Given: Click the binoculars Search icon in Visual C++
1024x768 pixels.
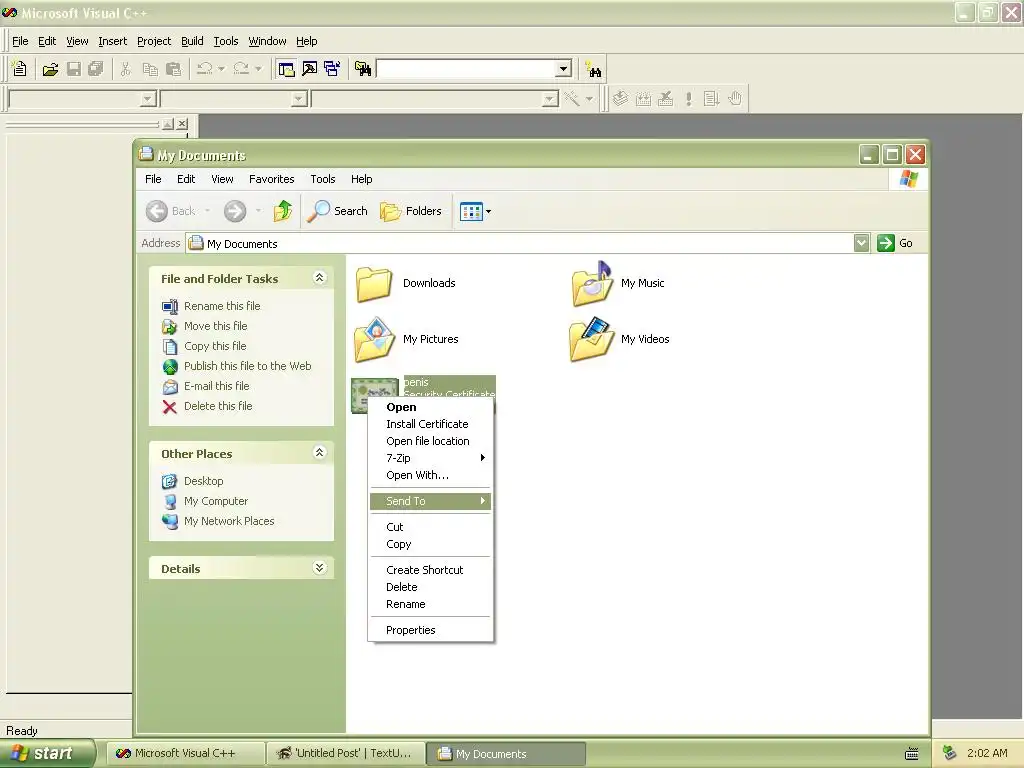Looking at the screenshot, I should (594, 69).
